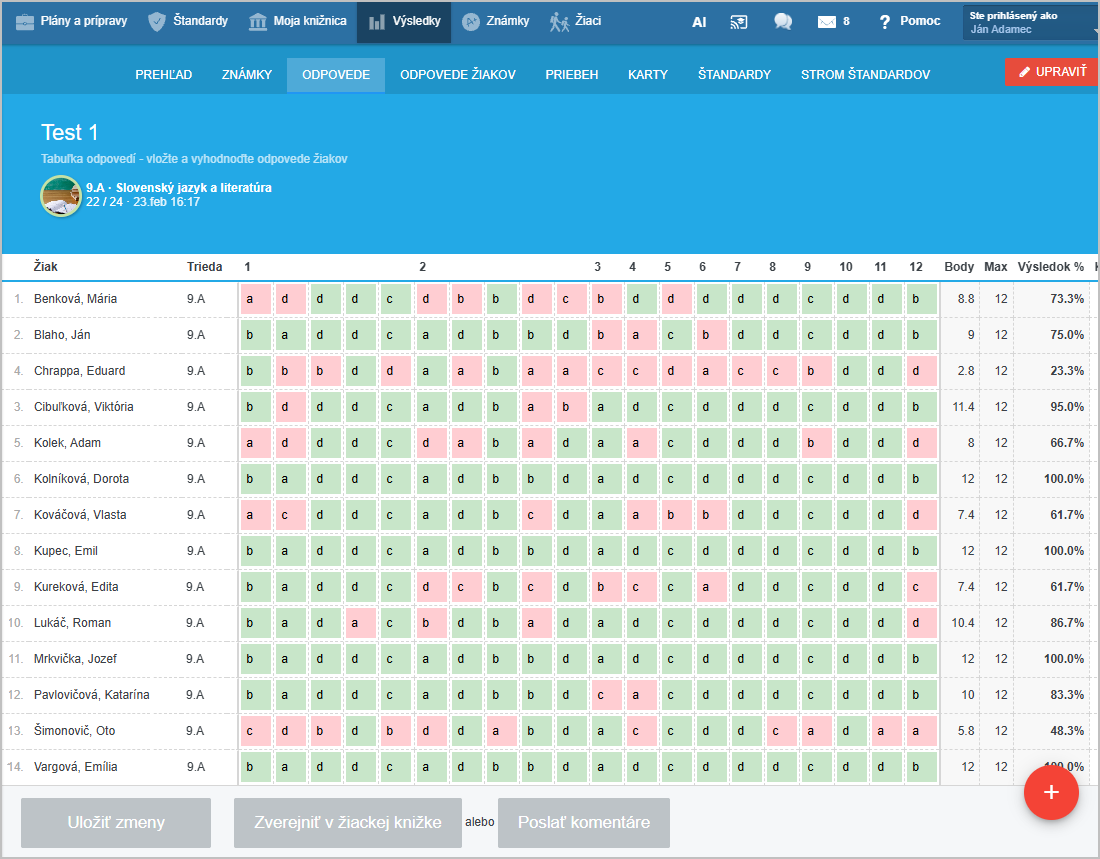1100x859 pixels.
Task: Click the Uložiť zmeny button
Action: tap(116, 823)
